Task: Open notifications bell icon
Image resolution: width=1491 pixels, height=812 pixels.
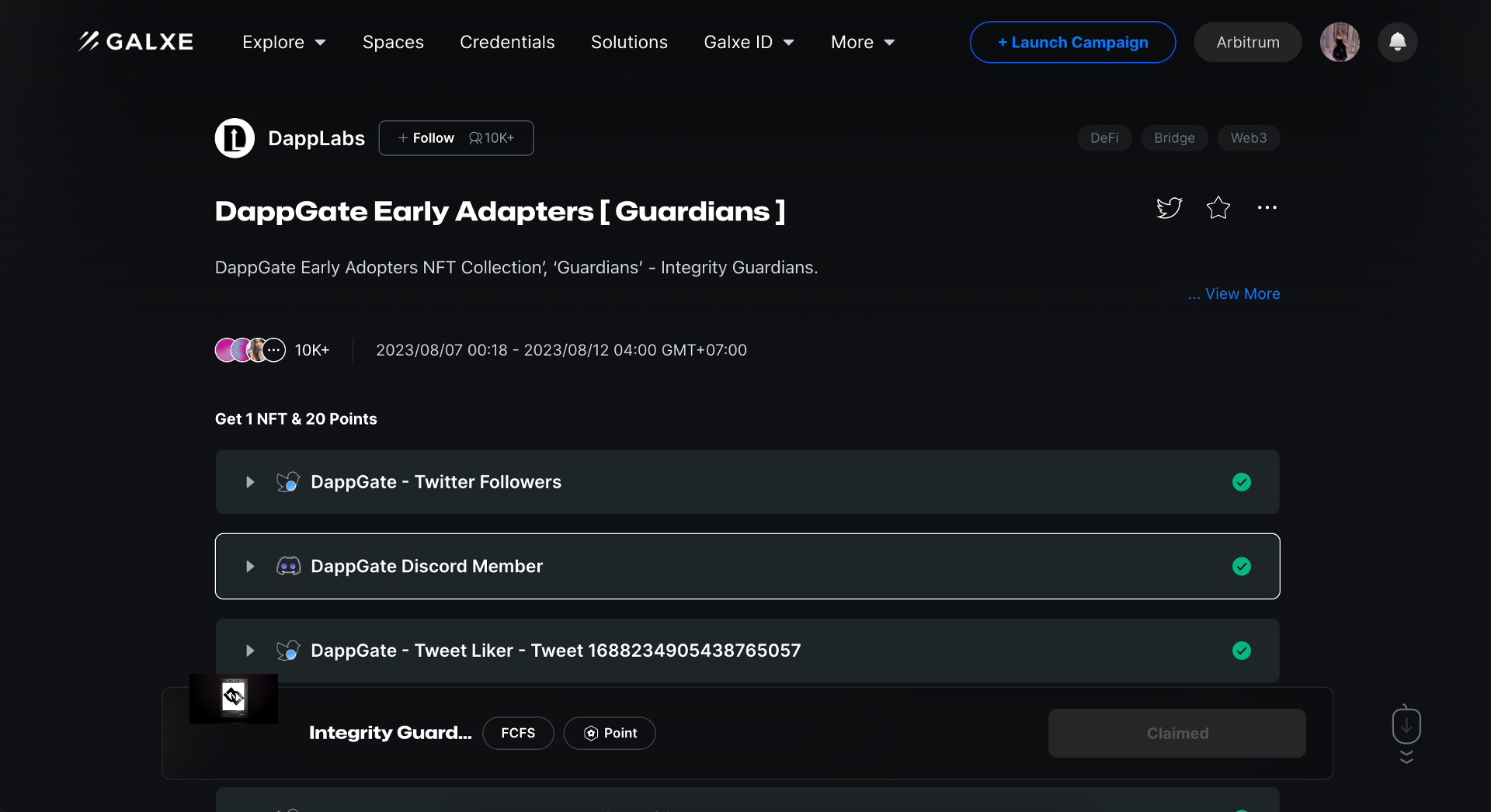Action: 1398,42
